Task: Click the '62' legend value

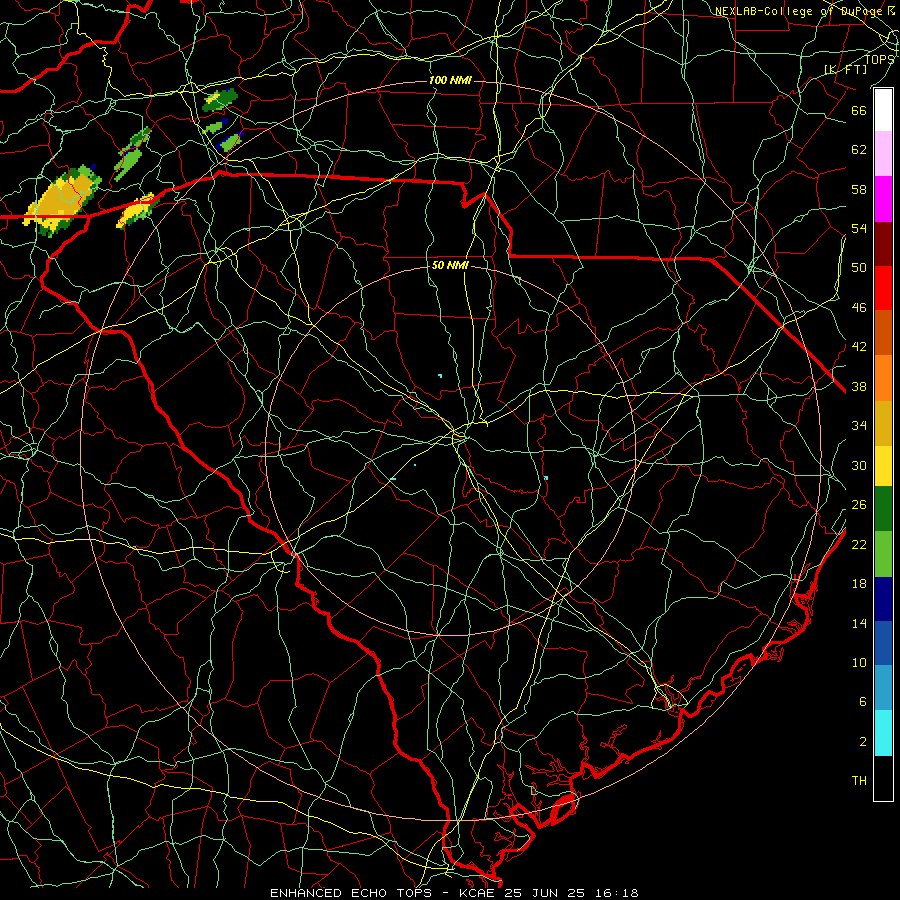Action: [x=859, y=150]
